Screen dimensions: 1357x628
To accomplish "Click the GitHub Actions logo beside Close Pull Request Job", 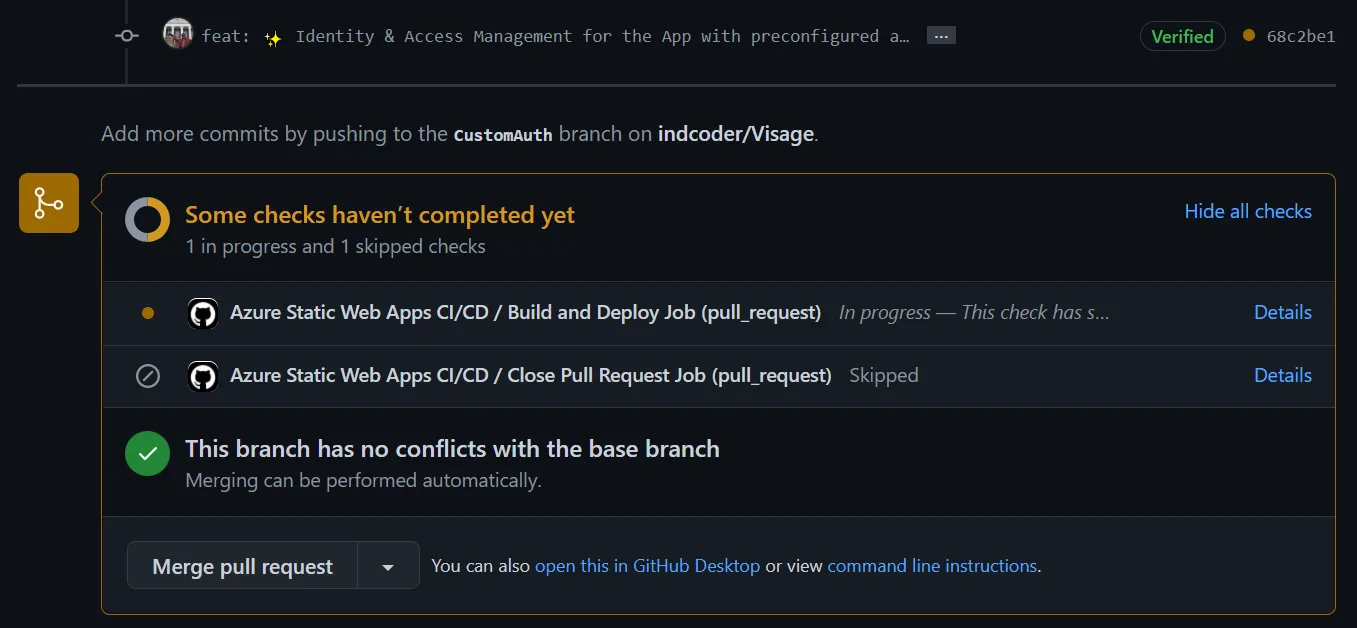I will click(x=203, y=376).
